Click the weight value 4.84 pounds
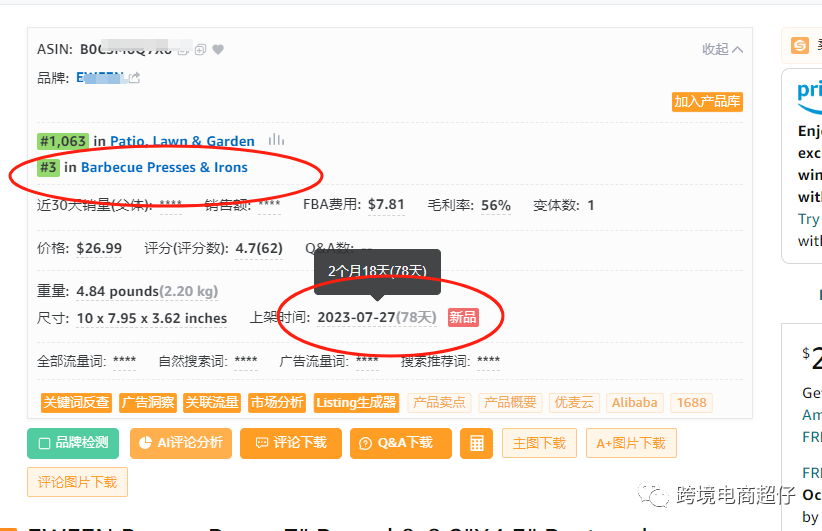 tap(117, 291)
